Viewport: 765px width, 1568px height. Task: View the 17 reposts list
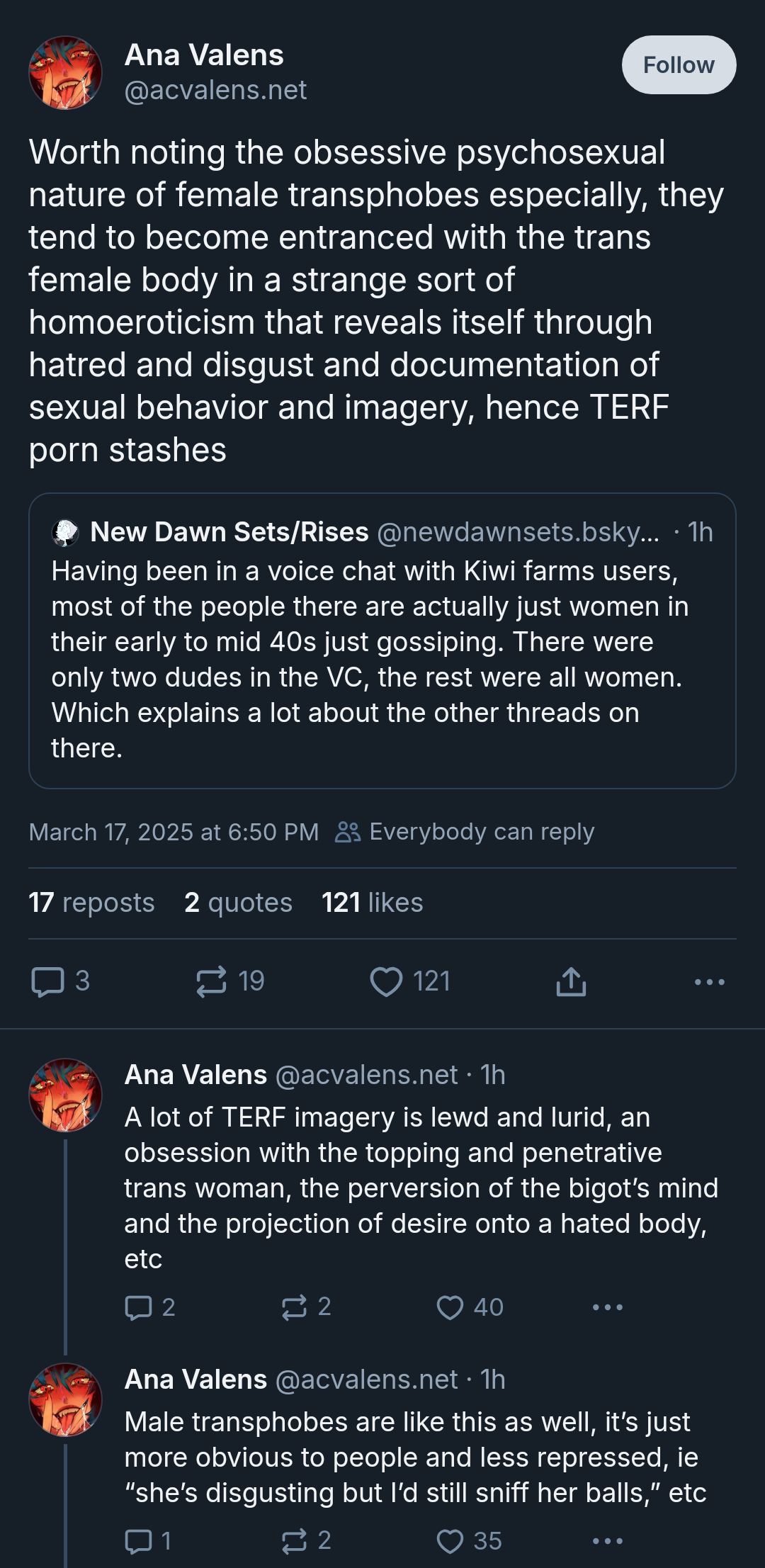[x=91, y=903]
